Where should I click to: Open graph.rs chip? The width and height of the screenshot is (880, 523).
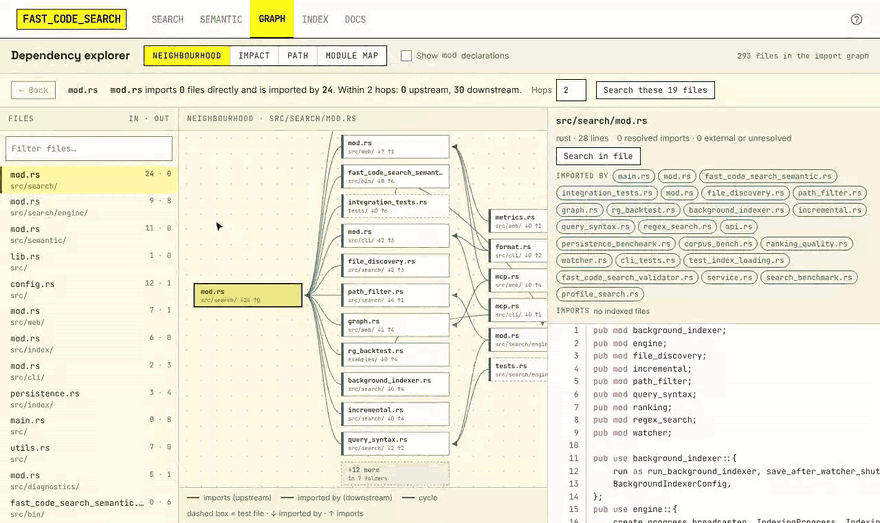(x=580, y=210)
